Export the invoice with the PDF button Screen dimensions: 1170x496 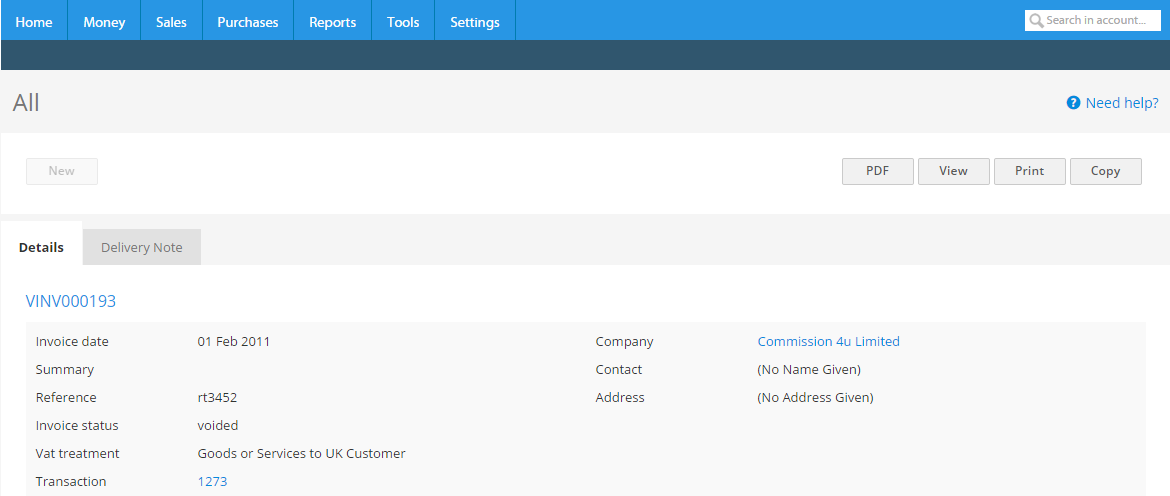tap(877, 171)
